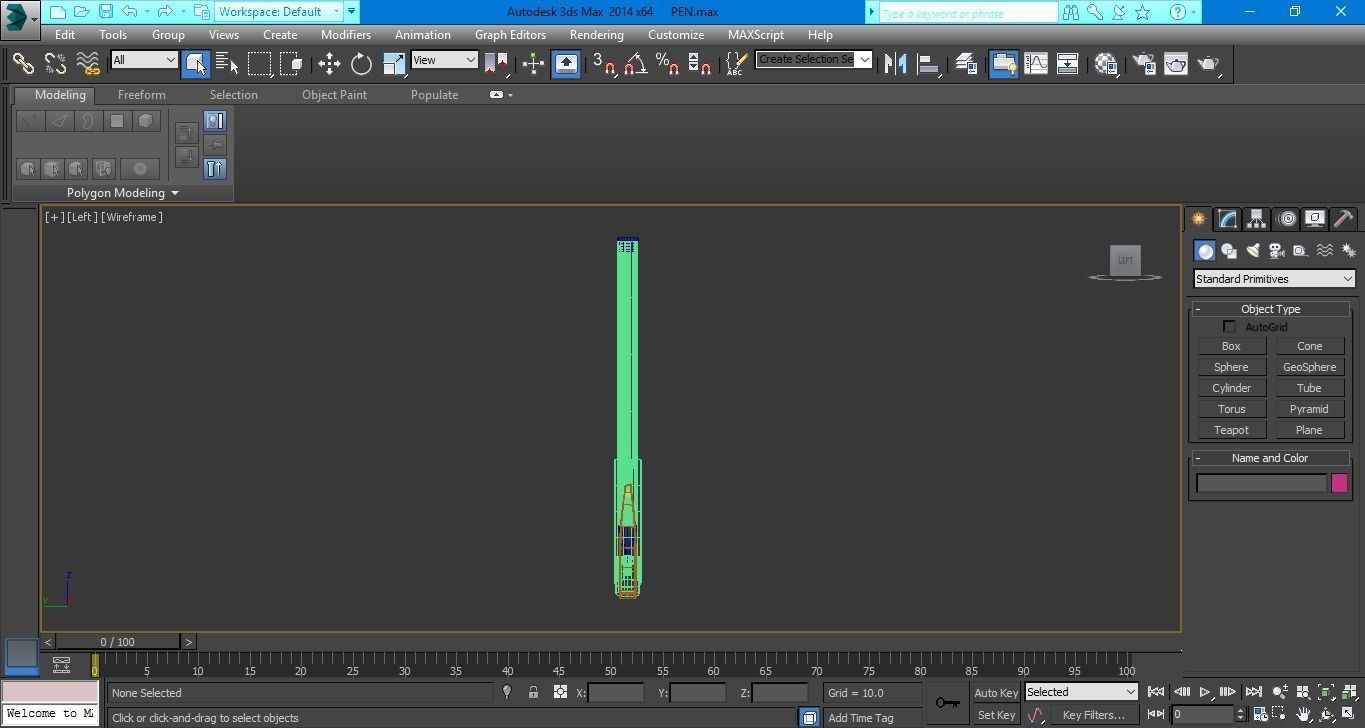Select the Move tool

pos(329,63)
